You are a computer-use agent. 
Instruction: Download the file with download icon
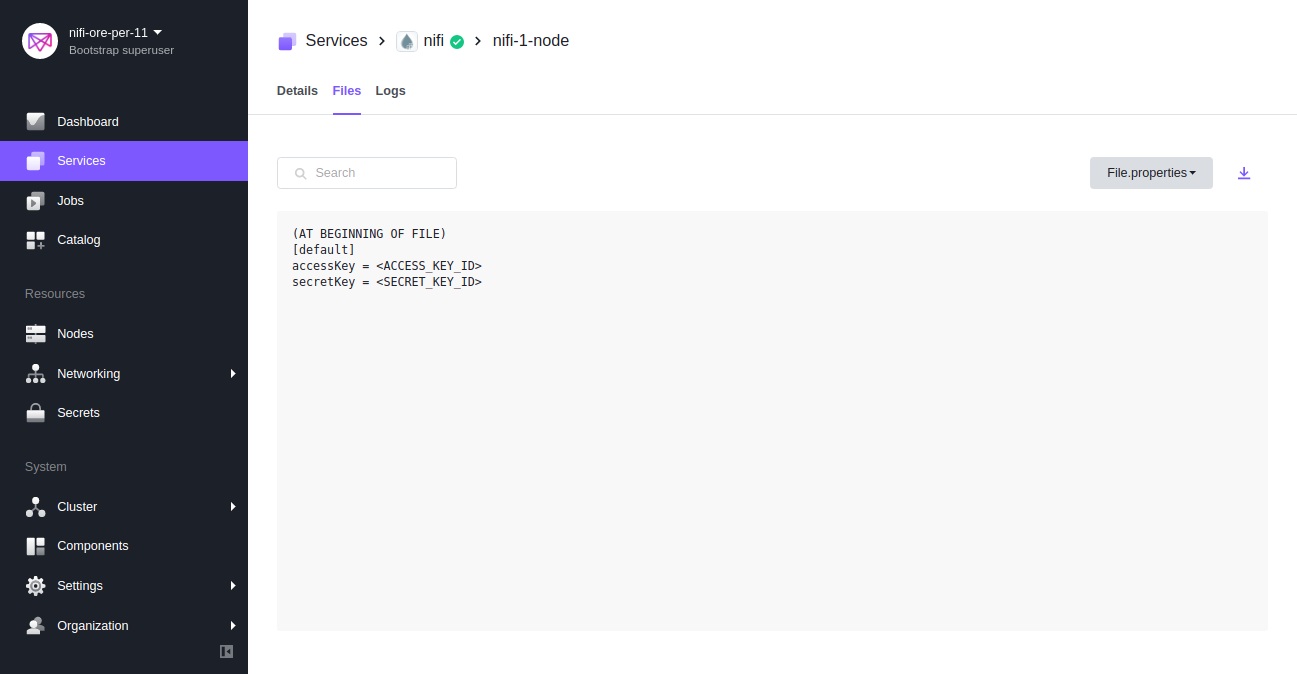1244,173
